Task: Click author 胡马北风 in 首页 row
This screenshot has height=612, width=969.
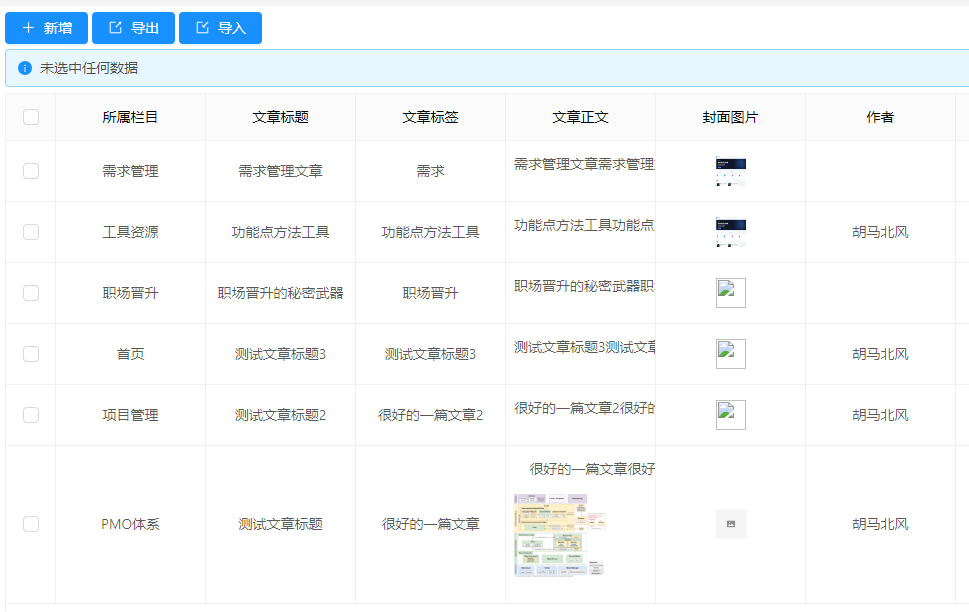Action: coord(880,354)
